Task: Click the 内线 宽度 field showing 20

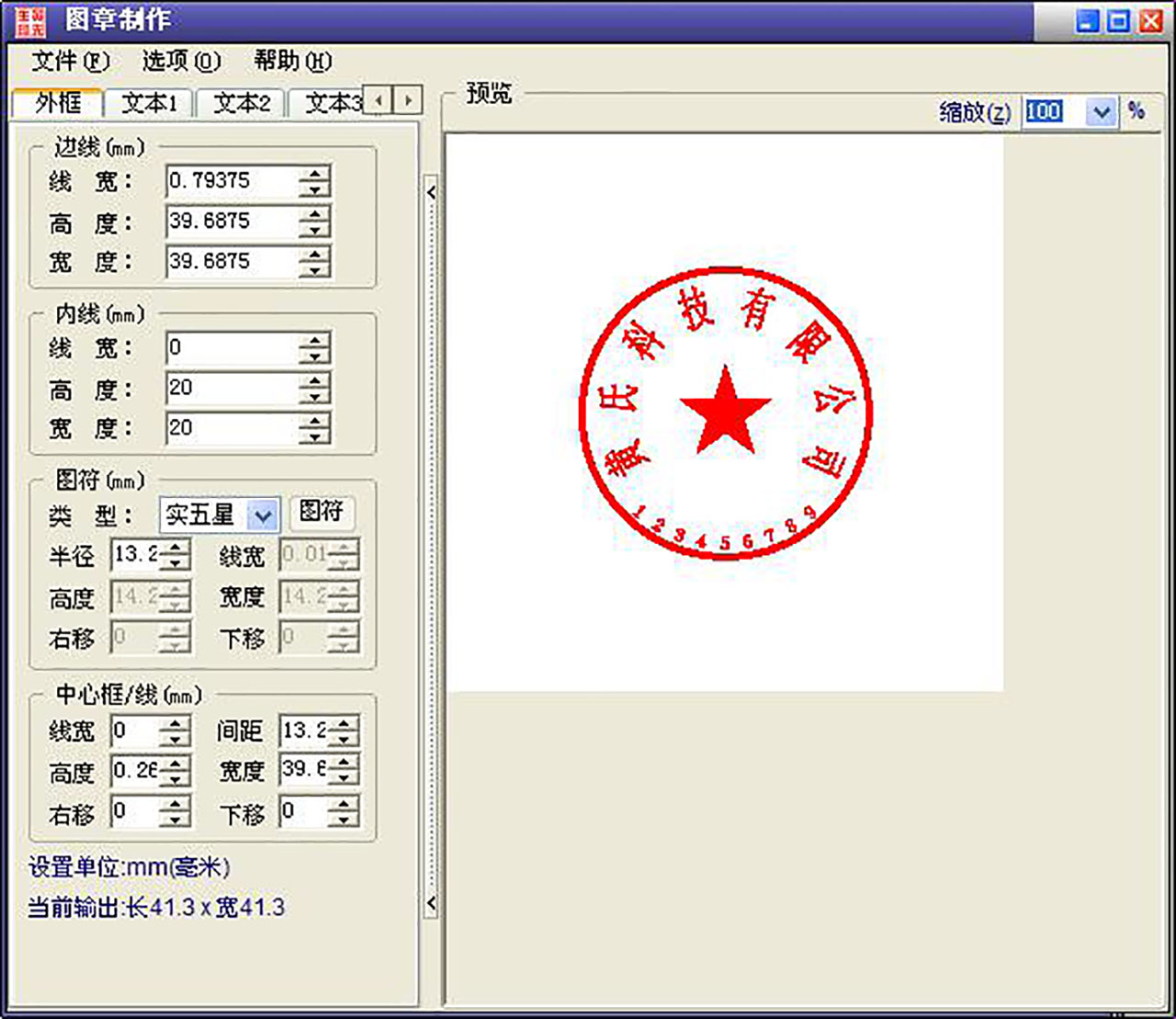Action: (x=233, y=428)
